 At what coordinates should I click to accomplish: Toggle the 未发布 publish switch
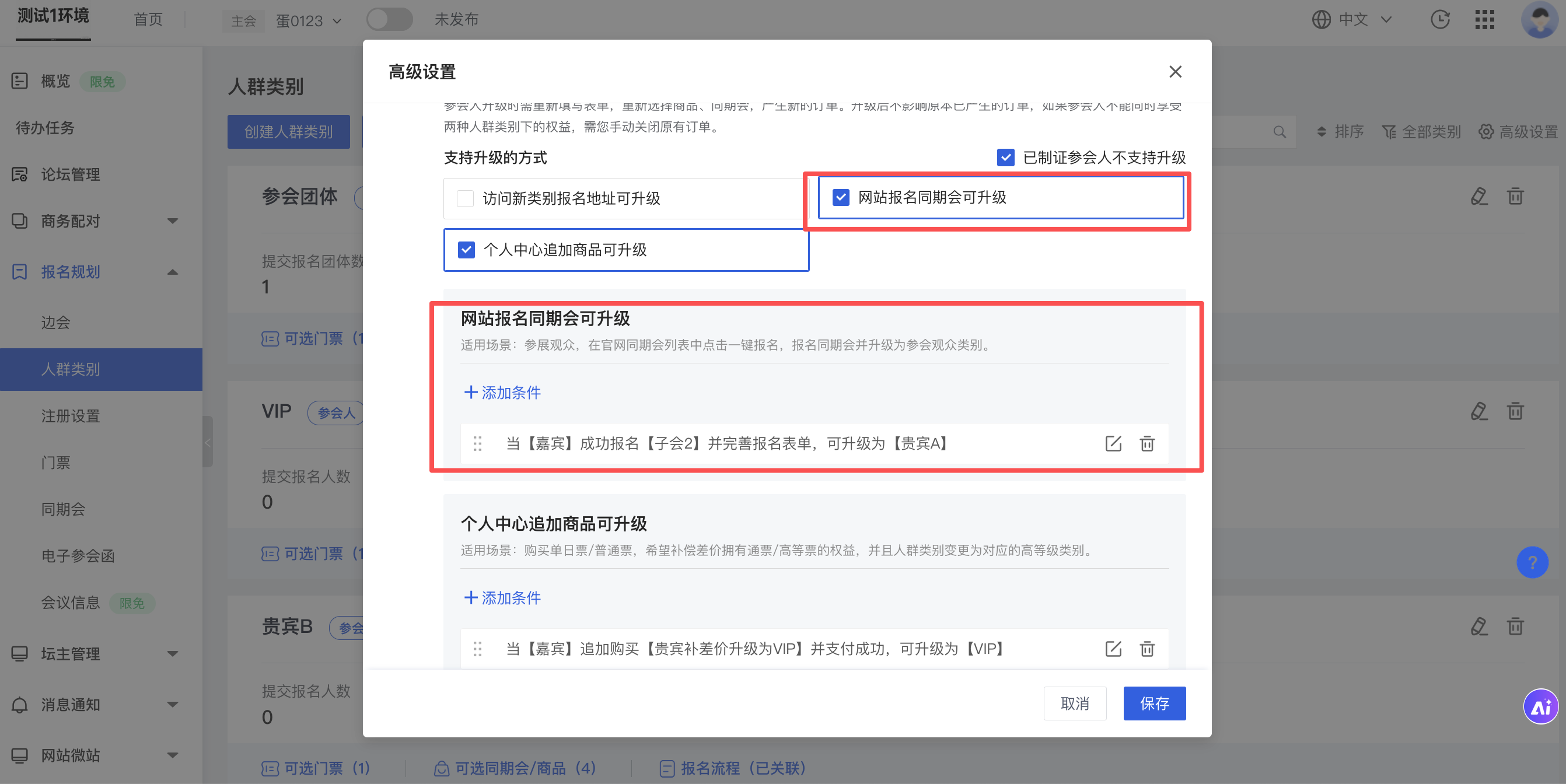[389, 19]
